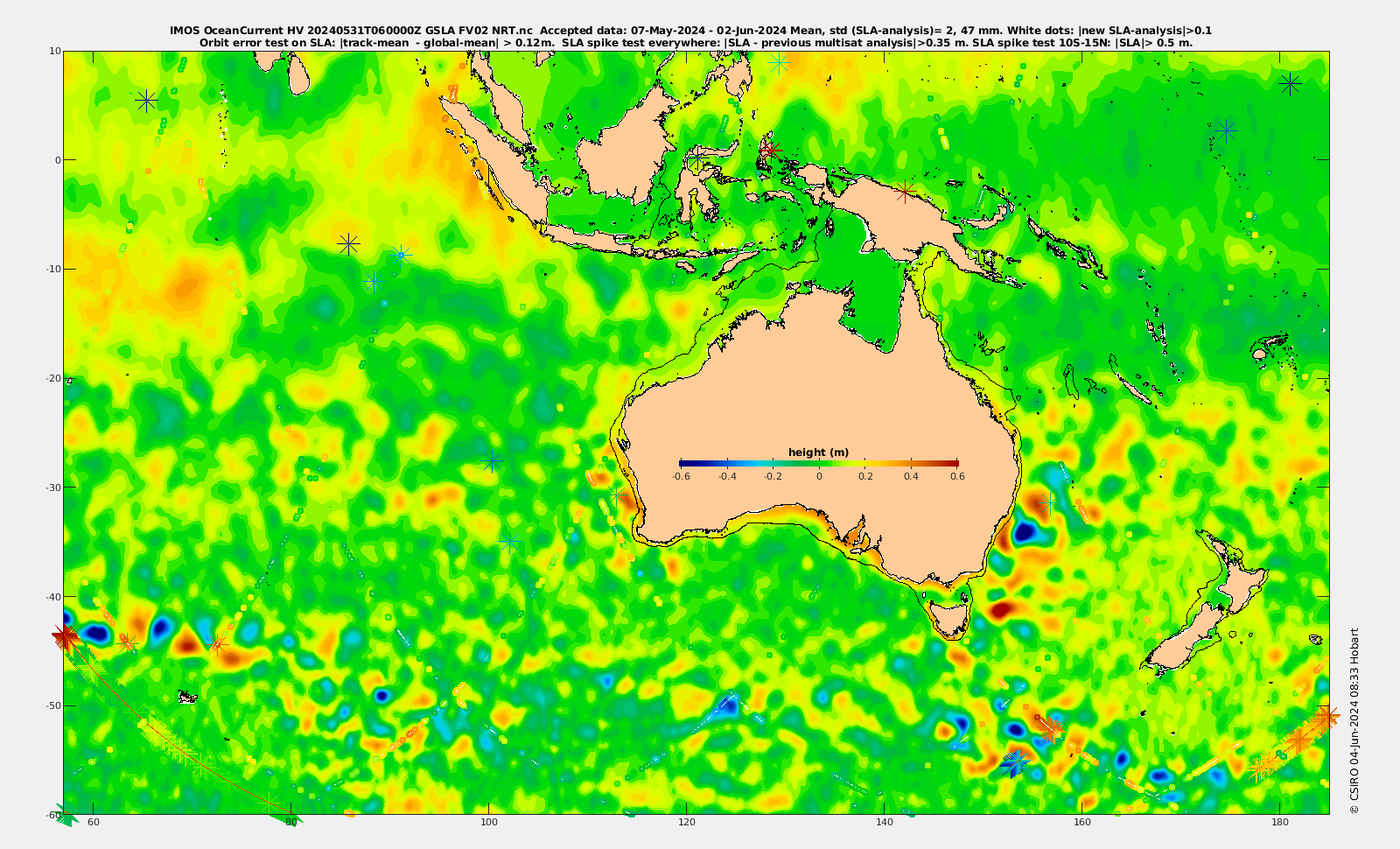The image size is (1400, 849).
Task: Click the latitude axis label -40
Action: click(x=53, y=596)
